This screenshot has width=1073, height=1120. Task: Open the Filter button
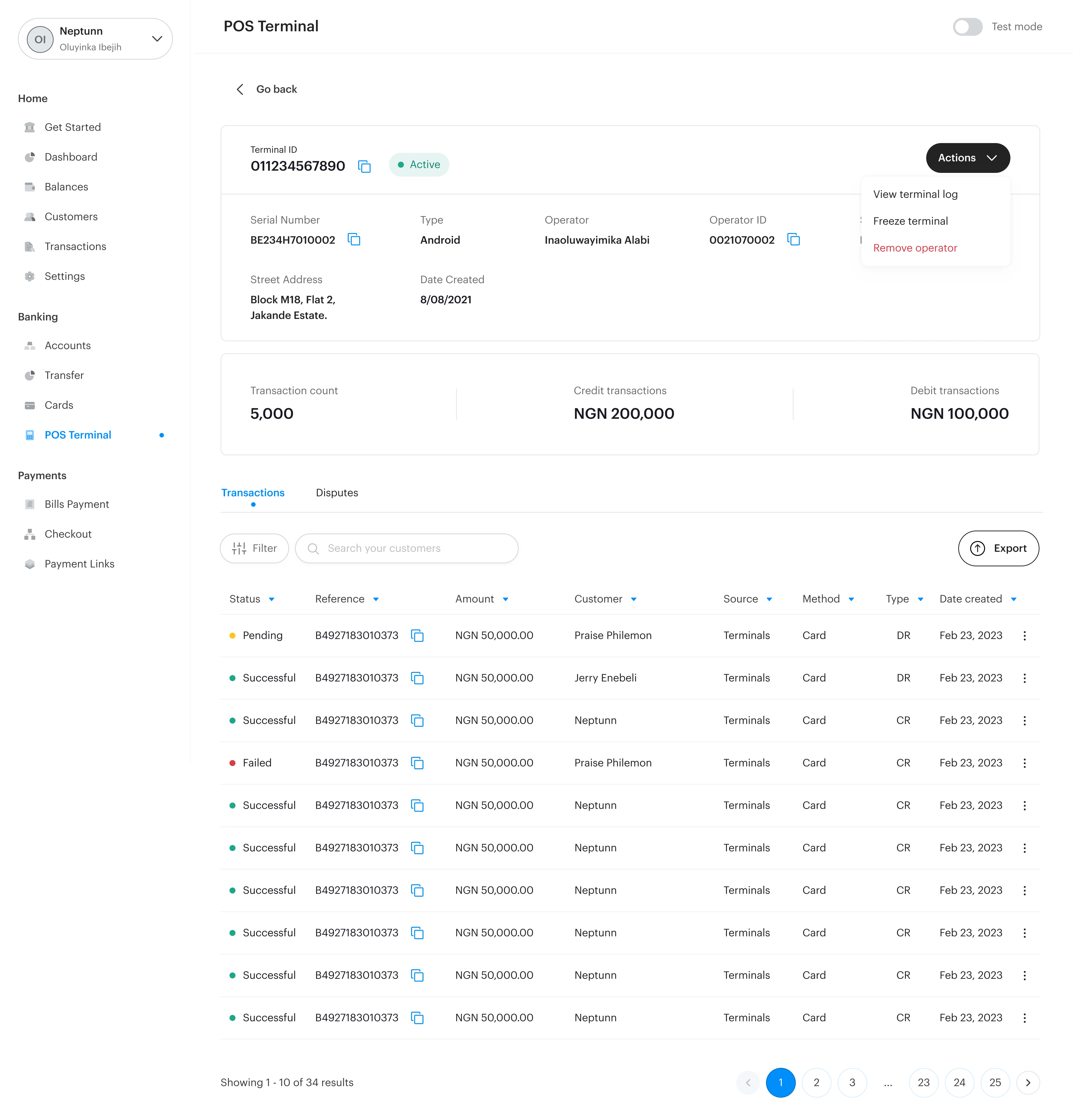coord(254,548)
